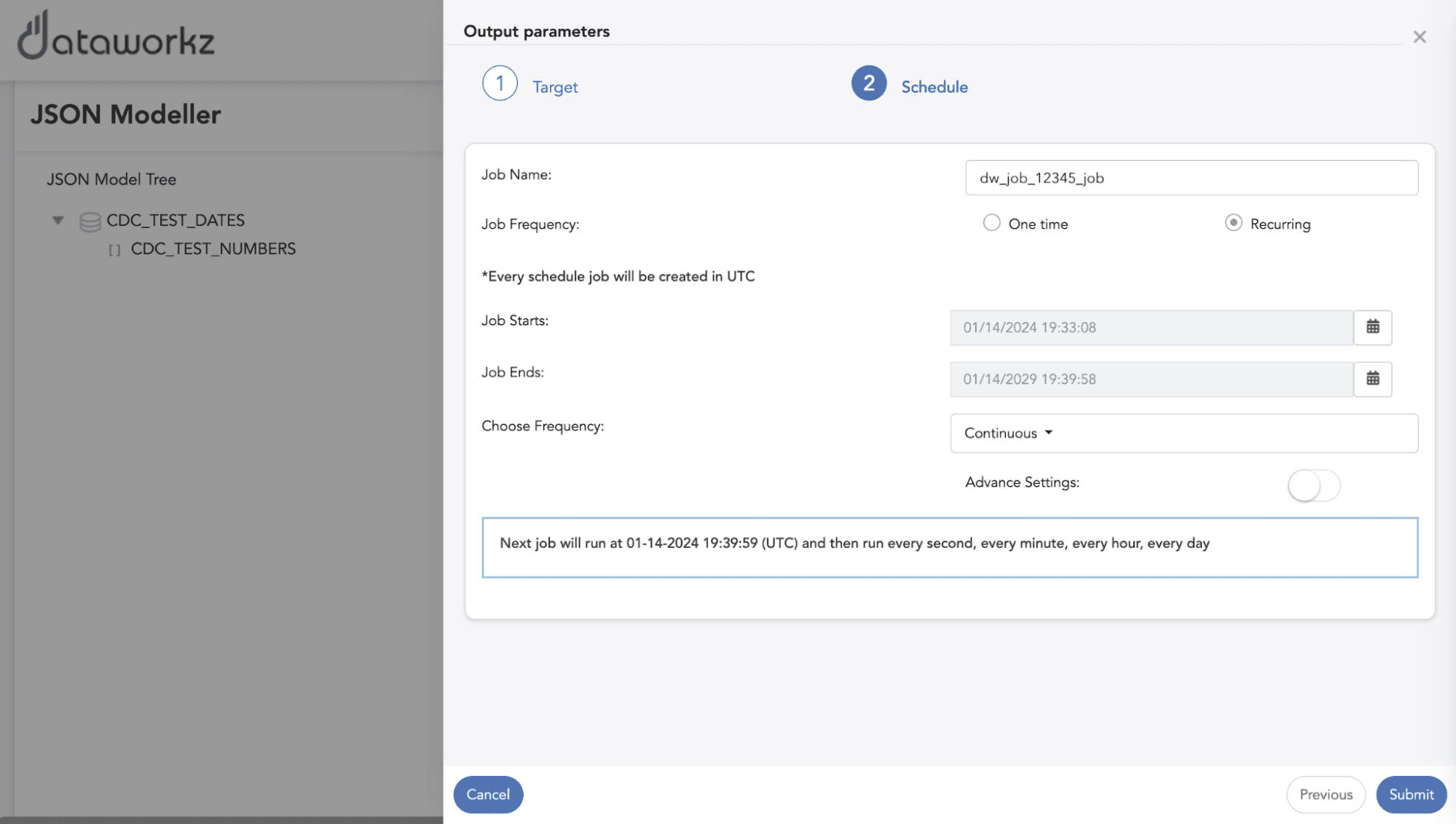Click the Job Ends calendar picker icon

(1373, 378)
